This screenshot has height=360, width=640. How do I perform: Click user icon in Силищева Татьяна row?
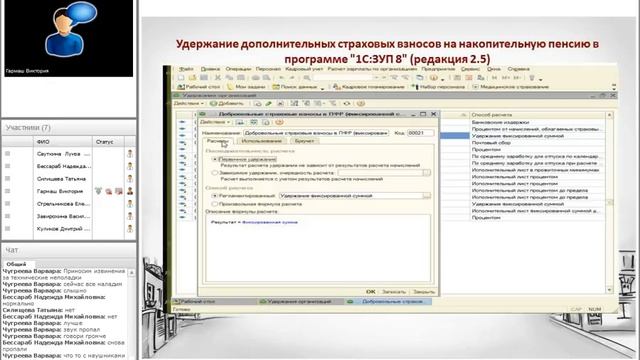[130, 178]
